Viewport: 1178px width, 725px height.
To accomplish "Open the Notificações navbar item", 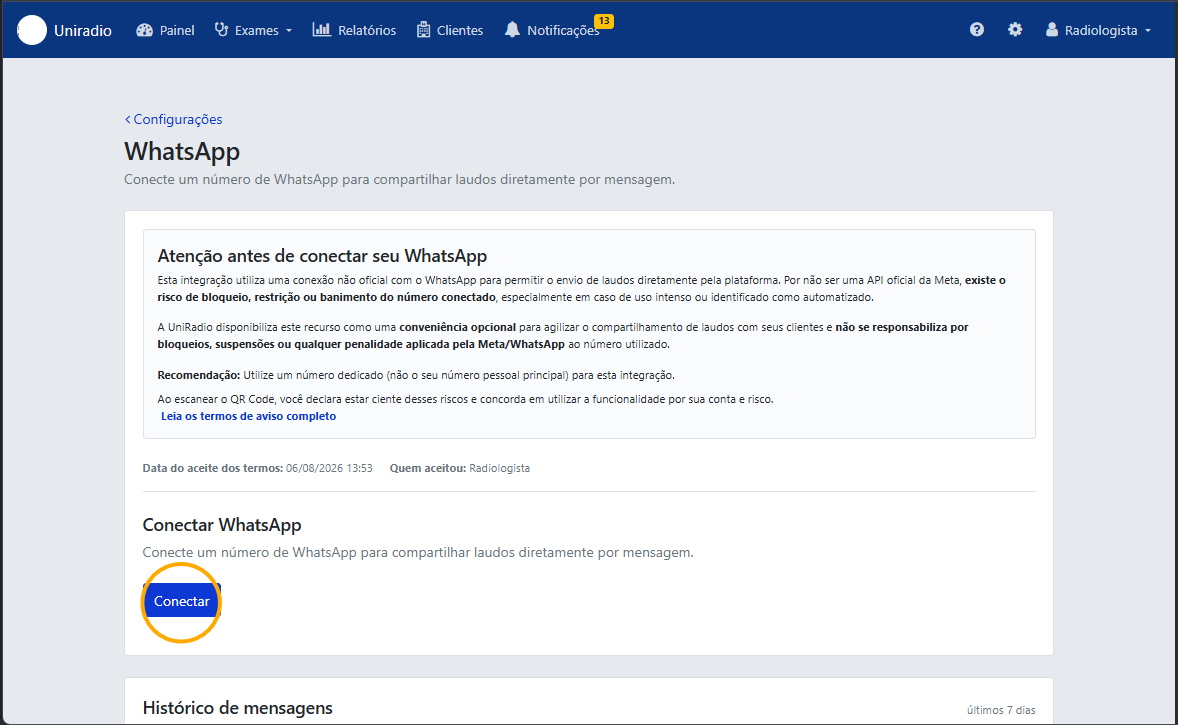I will [x=553, y=30].
